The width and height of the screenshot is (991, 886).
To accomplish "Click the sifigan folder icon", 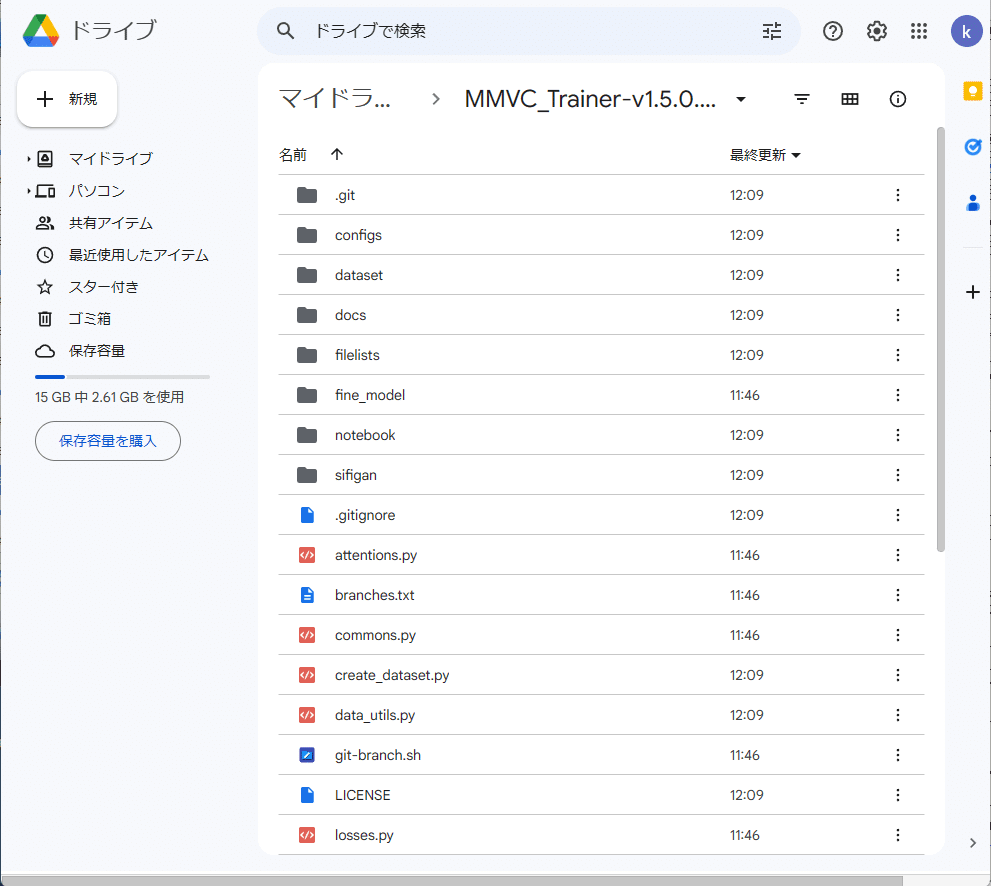I will point(307,475).
